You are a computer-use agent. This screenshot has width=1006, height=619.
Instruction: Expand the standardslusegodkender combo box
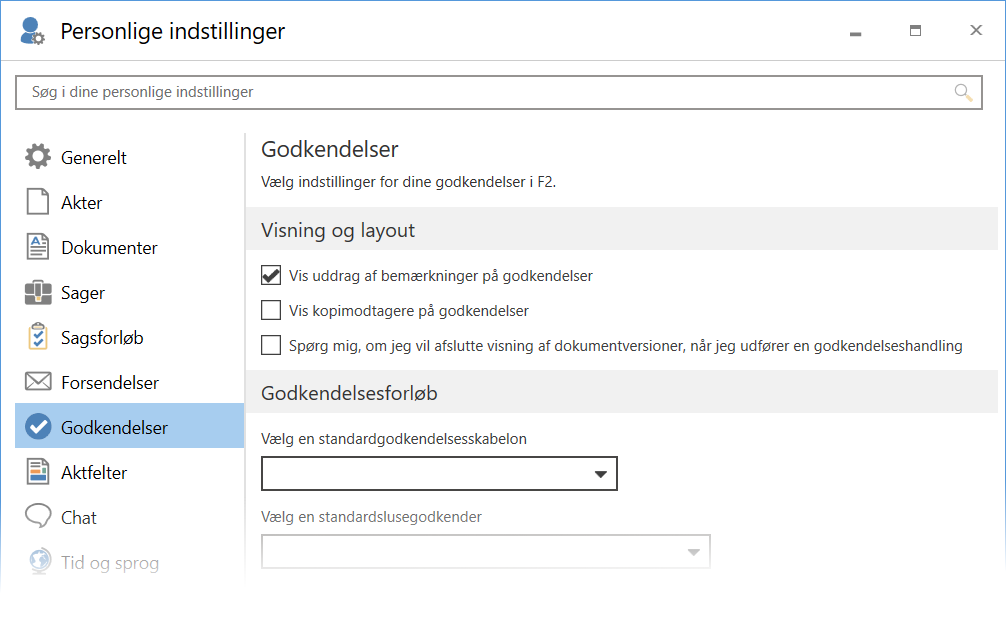coord(485,552)
